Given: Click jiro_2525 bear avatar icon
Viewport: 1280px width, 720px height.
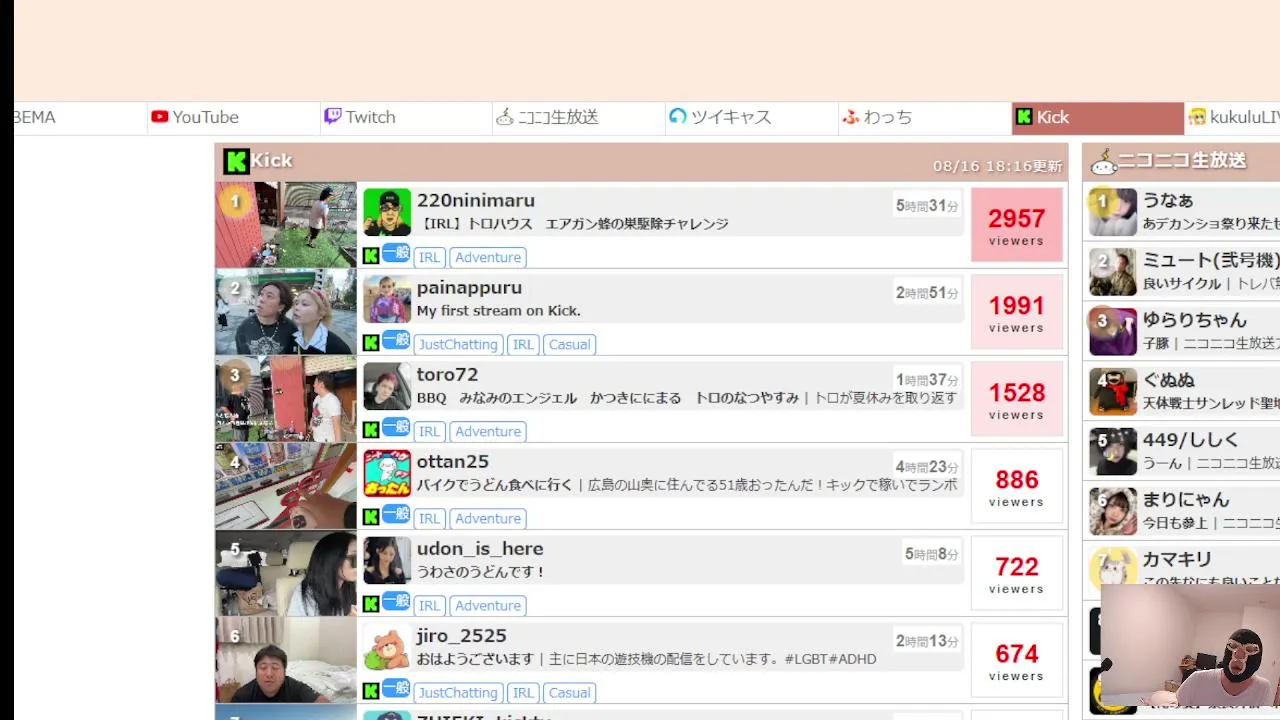Looking at the screenshot, I should click(387, 648).
